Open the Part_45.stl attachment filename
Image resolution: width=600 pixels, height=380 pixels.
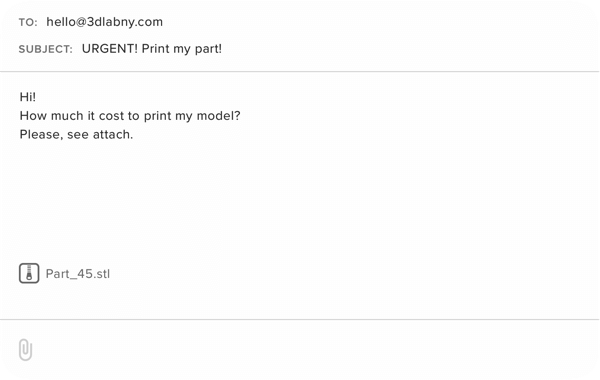[78, 274]
